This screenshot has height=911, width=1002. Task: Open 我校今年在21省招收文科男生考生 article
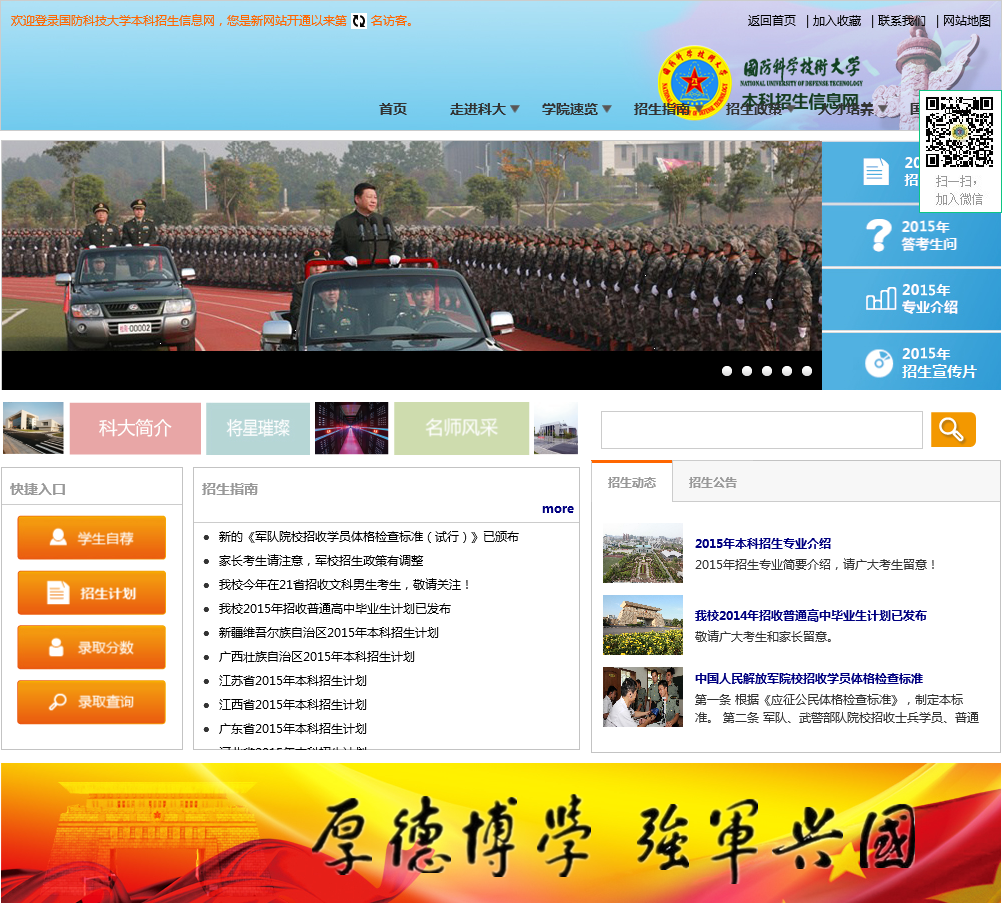(345, 585)
